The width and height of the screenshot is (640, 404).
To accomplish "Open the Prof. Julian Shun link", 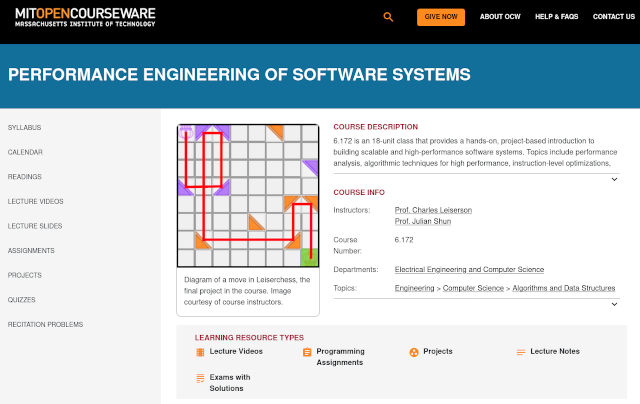I will click(423, 221).
